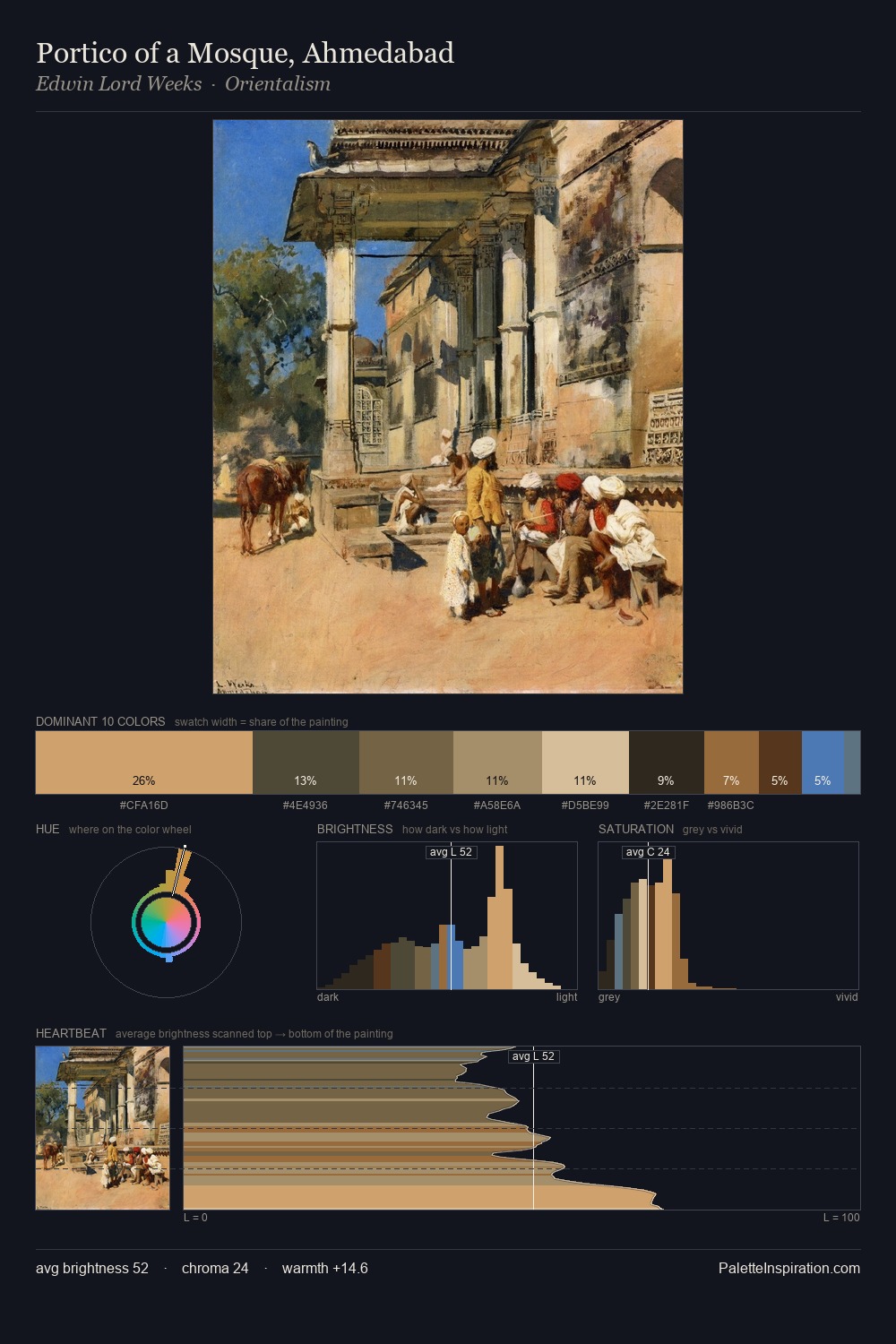
Task: Select the "#4E4936" hex code label
Action: [306, 806]
